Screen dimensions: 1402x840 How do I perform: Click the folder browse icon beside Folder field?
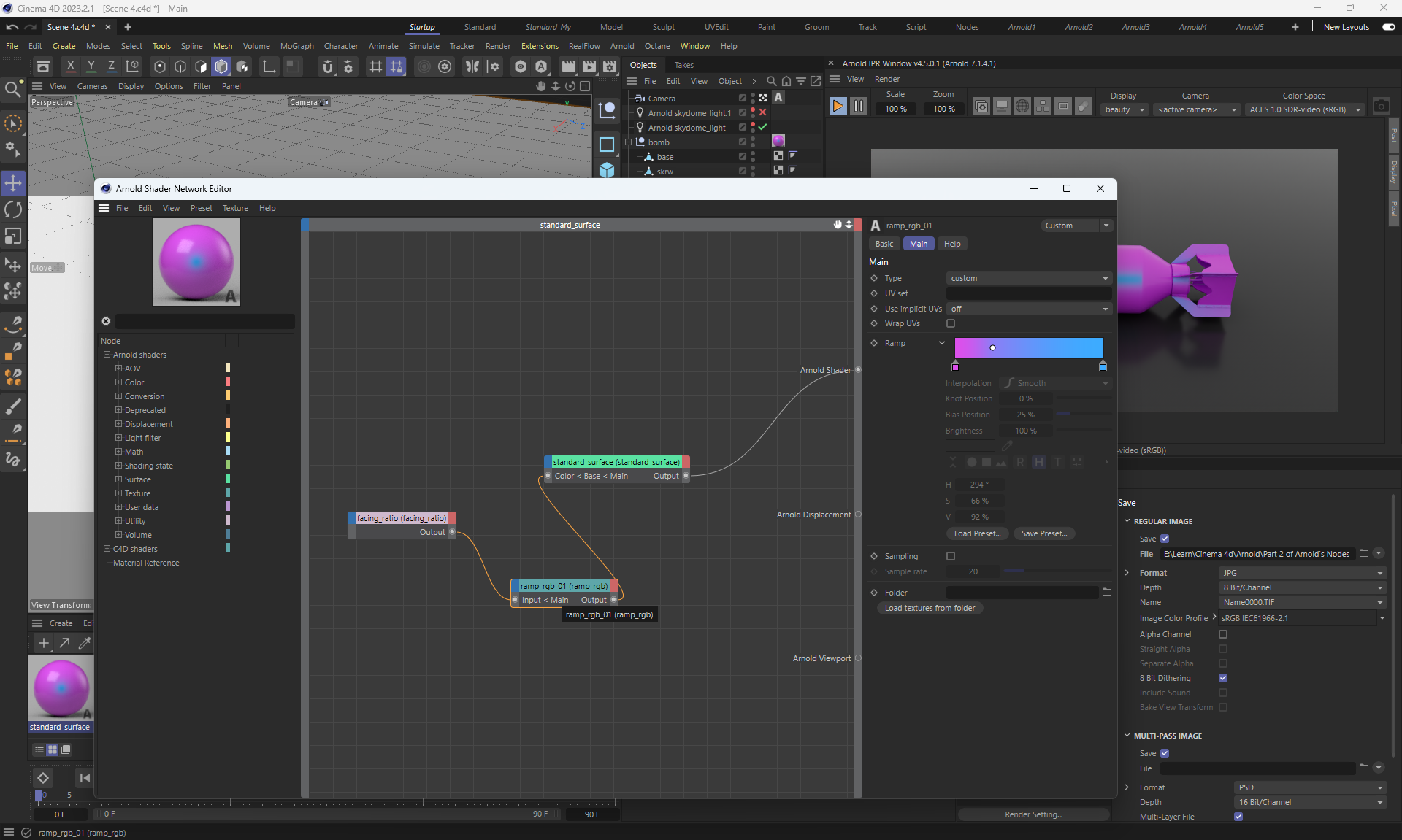click(1106, 592)
